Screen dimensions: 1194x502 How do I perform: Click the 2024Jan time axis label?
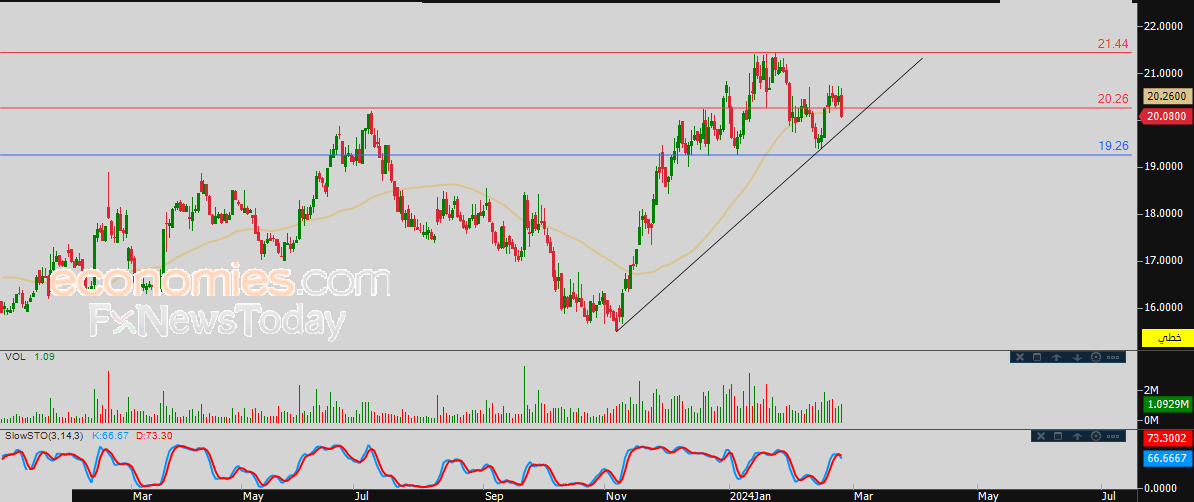pos(751,496)
